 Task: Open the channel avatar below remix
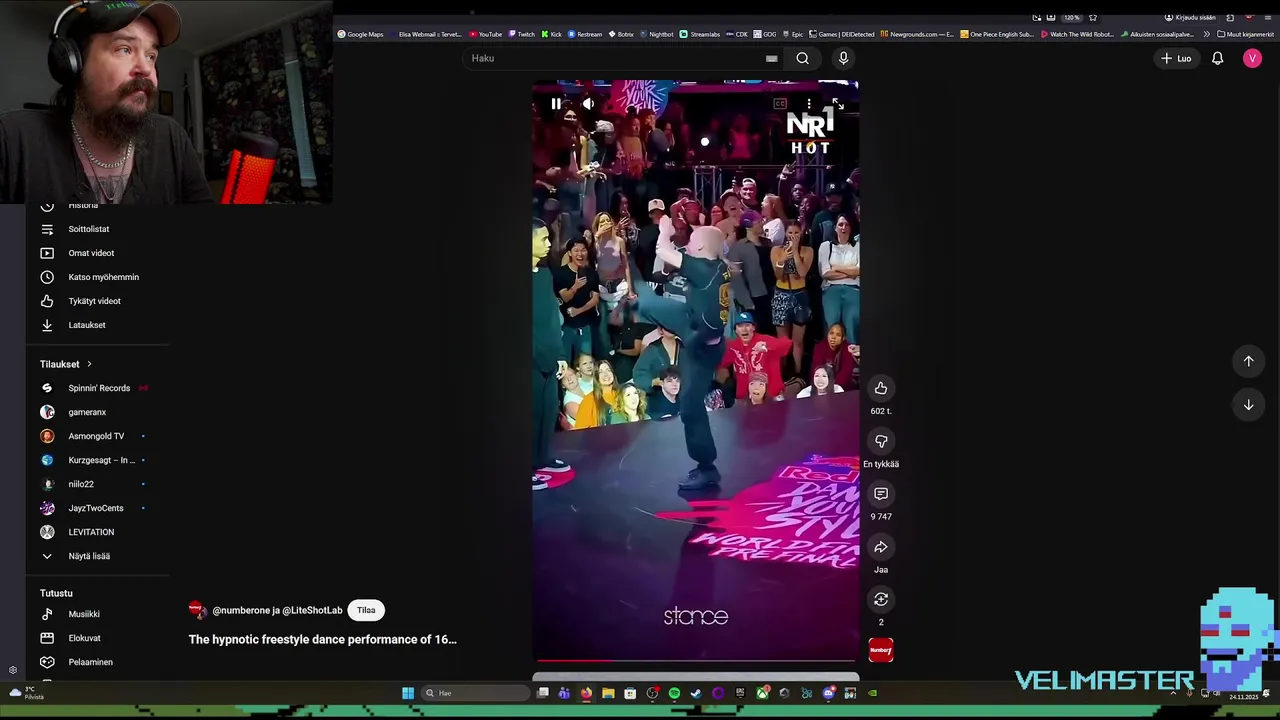[x=881, y=650]
